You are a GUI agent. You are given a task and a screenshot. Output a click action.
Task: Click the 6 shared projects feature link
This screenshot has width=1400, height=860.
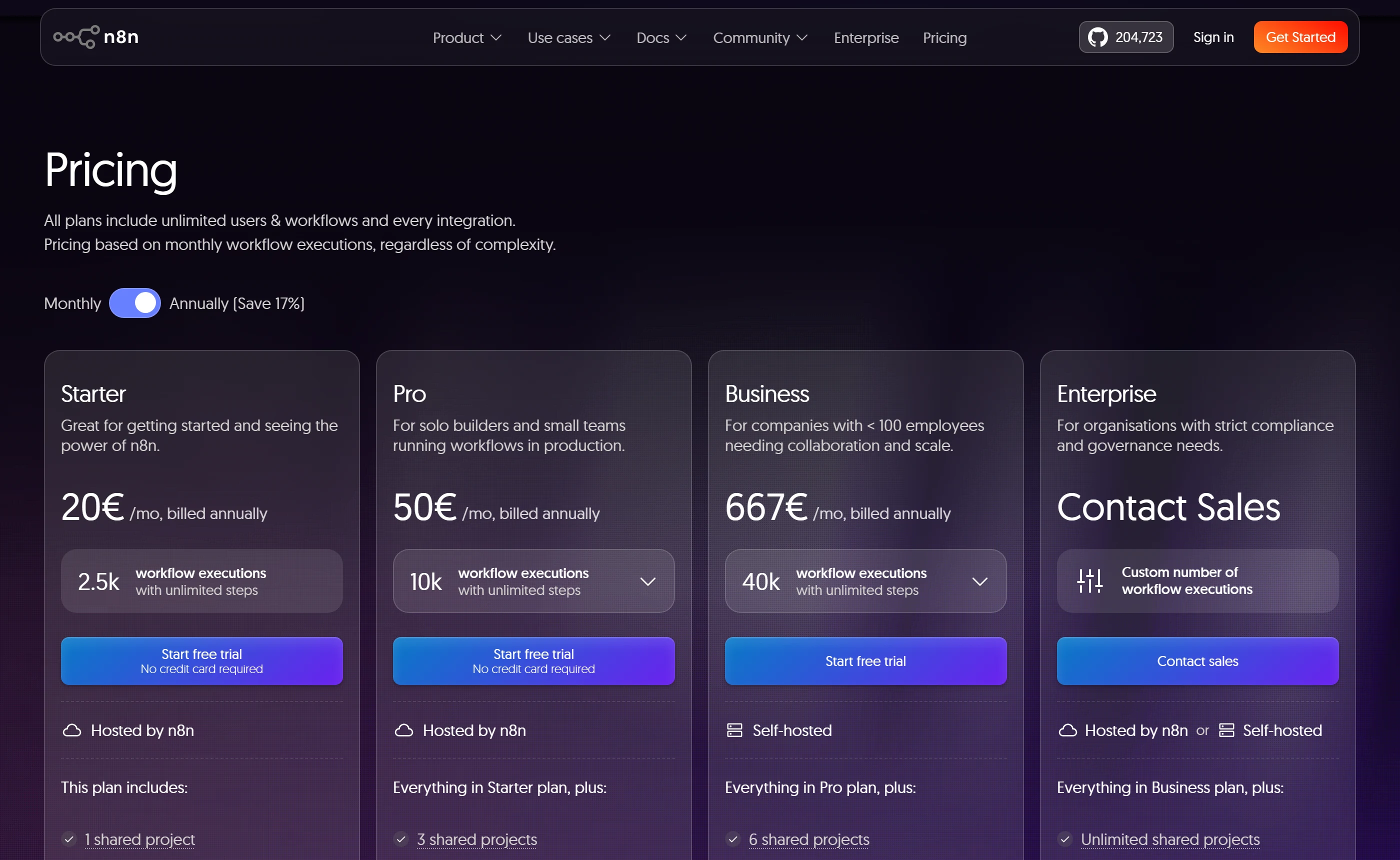click(808, 839)
